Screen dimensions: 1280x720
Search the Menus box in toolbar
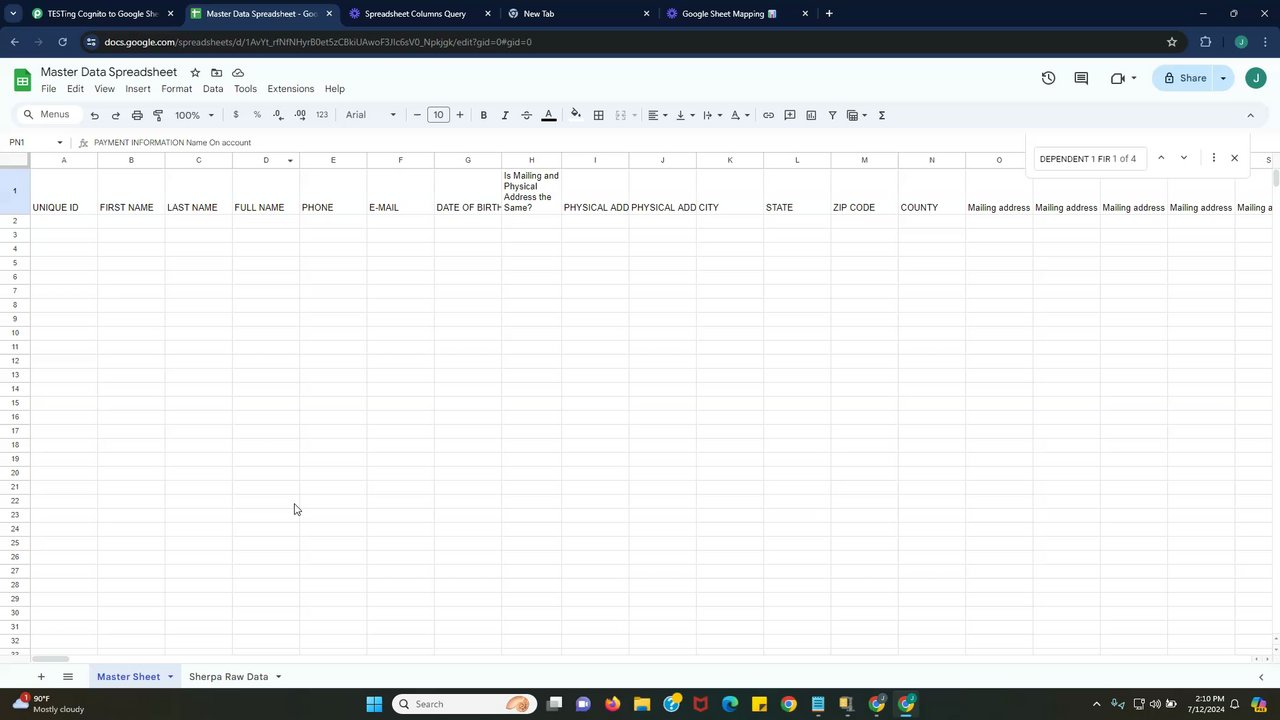48,115
